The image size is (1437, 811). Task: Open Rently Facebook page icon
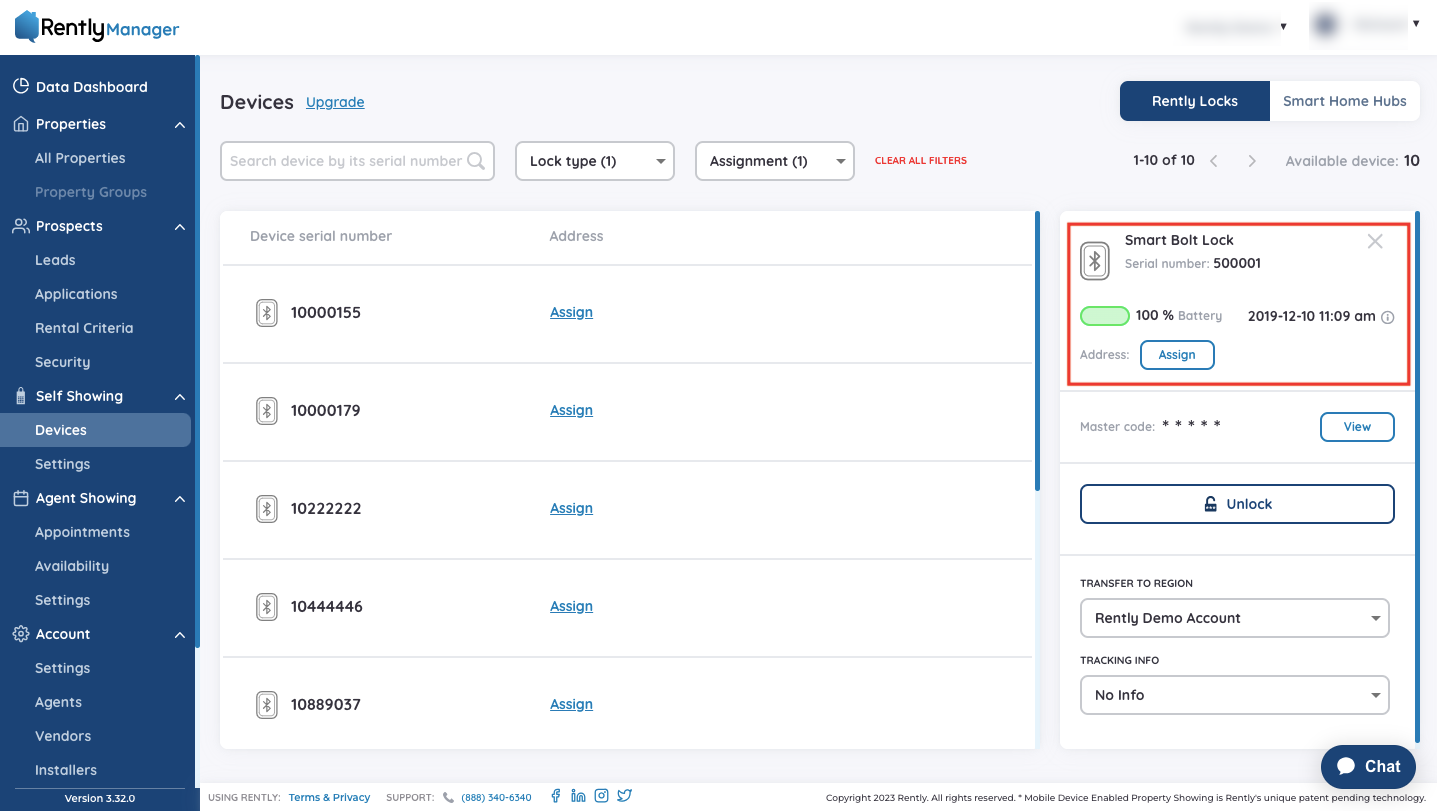pos(556,796)
